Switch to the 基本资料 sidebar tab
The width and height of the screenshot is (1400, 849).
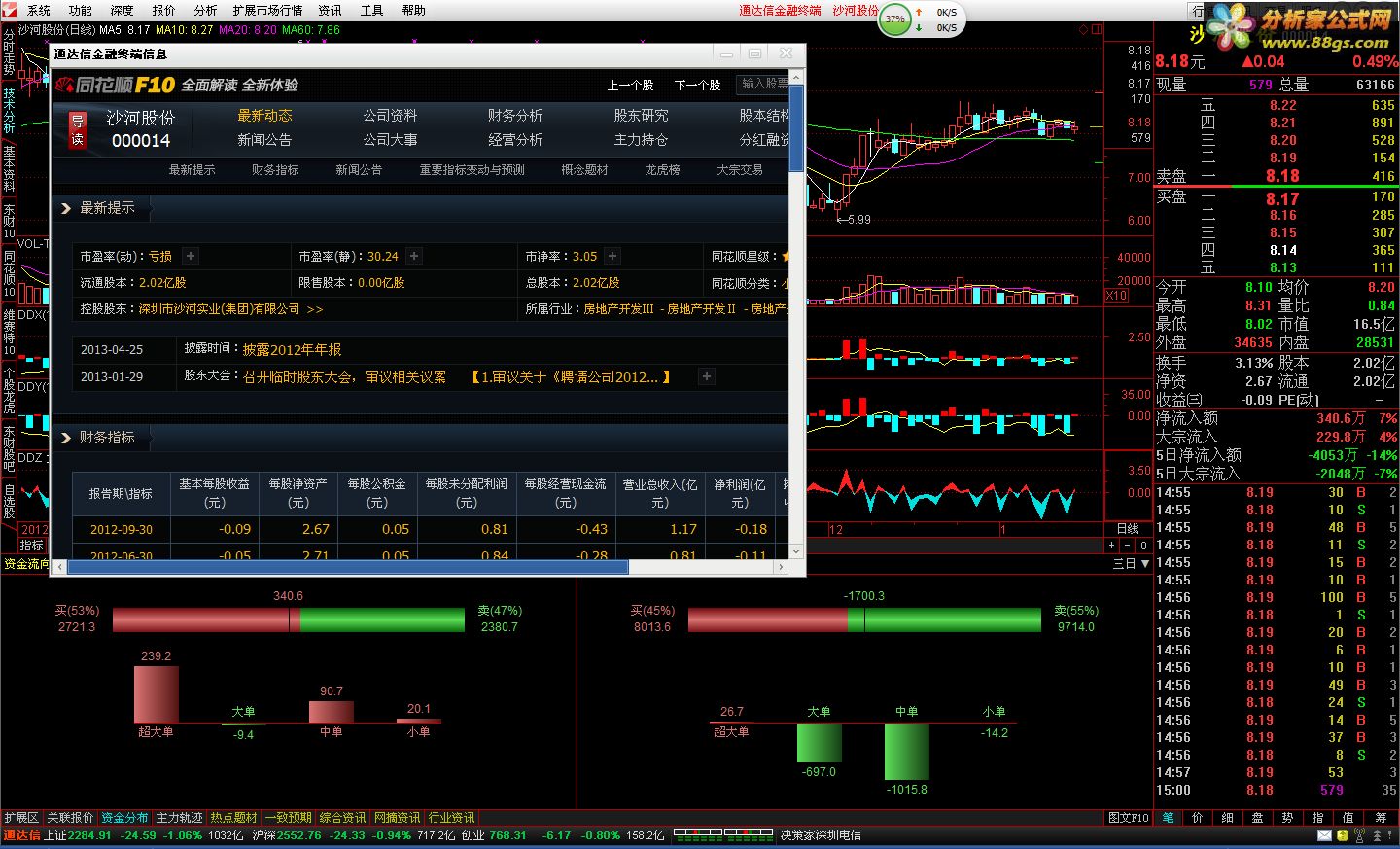pos(9,169)
